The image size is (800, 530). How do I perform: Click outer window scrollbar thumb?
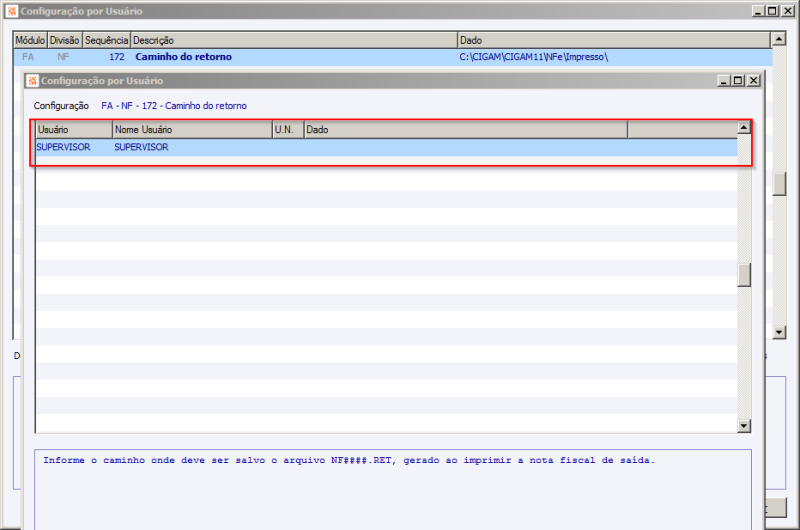click(779, 184)
